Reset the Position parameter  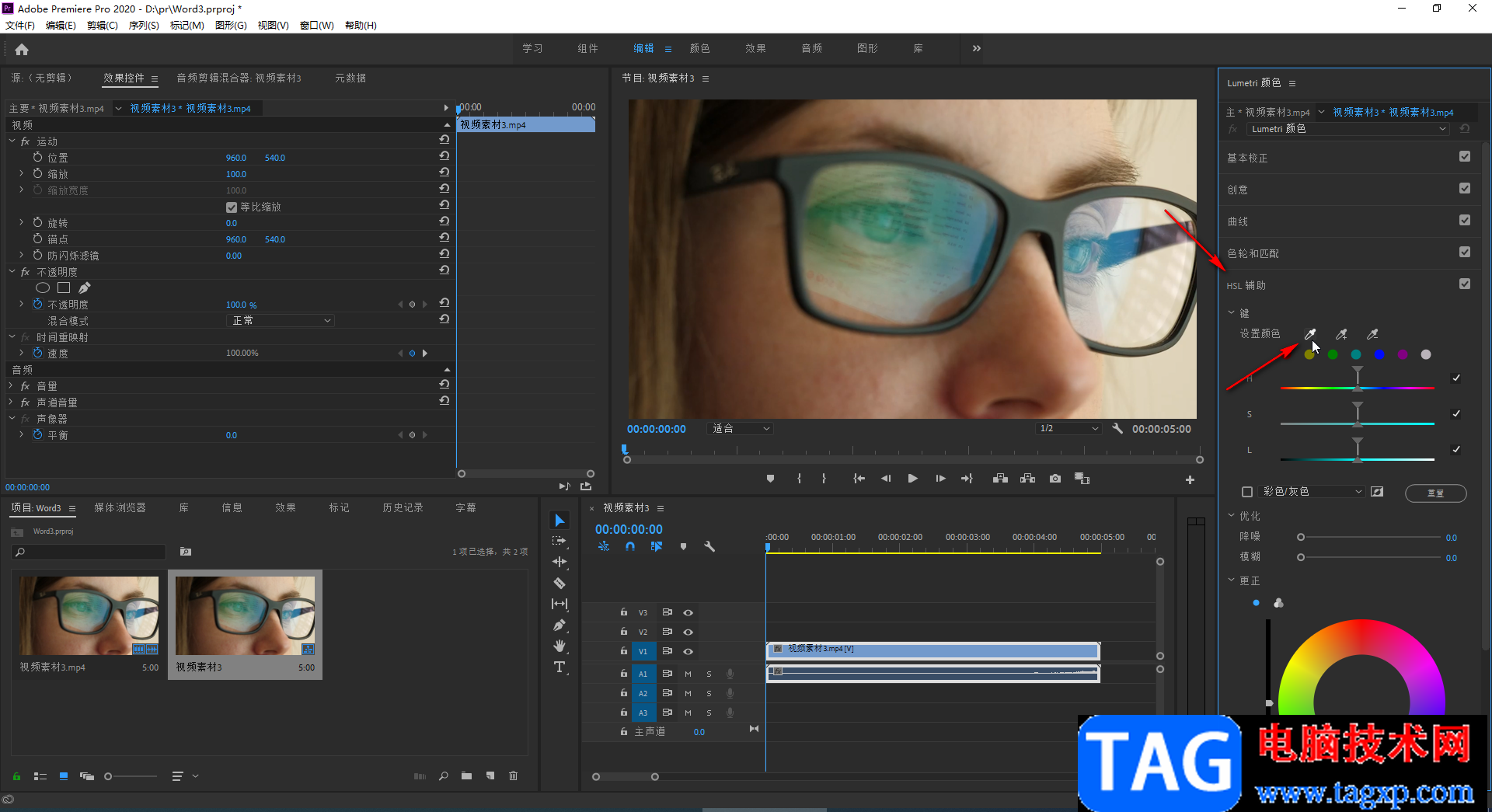pyautogui.click(x=444, y=156)
